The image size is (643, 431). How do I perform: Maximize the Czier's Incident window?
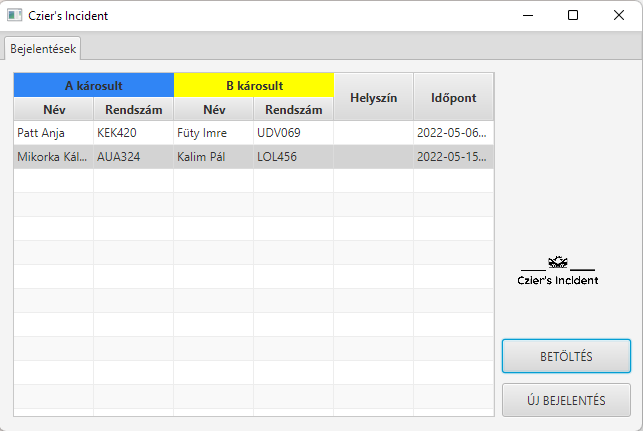[x=573, y=15]
